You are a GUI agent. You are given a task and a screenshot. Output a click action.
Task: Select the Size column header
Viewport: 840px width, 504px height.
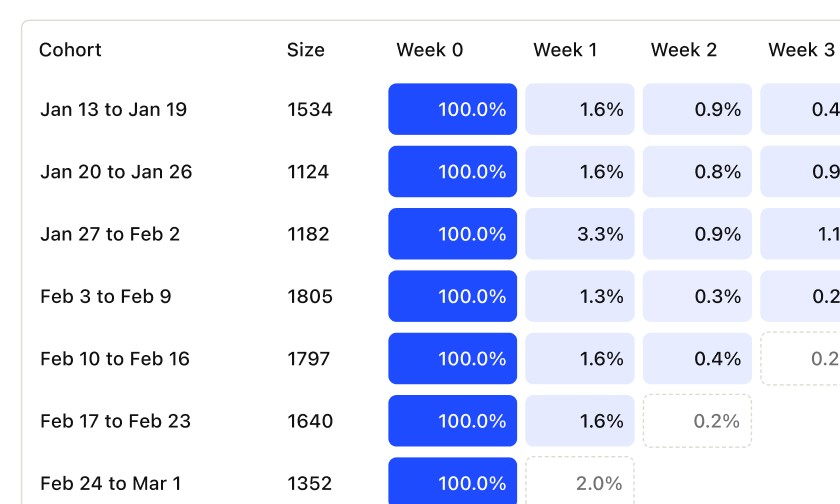point(305,50)
